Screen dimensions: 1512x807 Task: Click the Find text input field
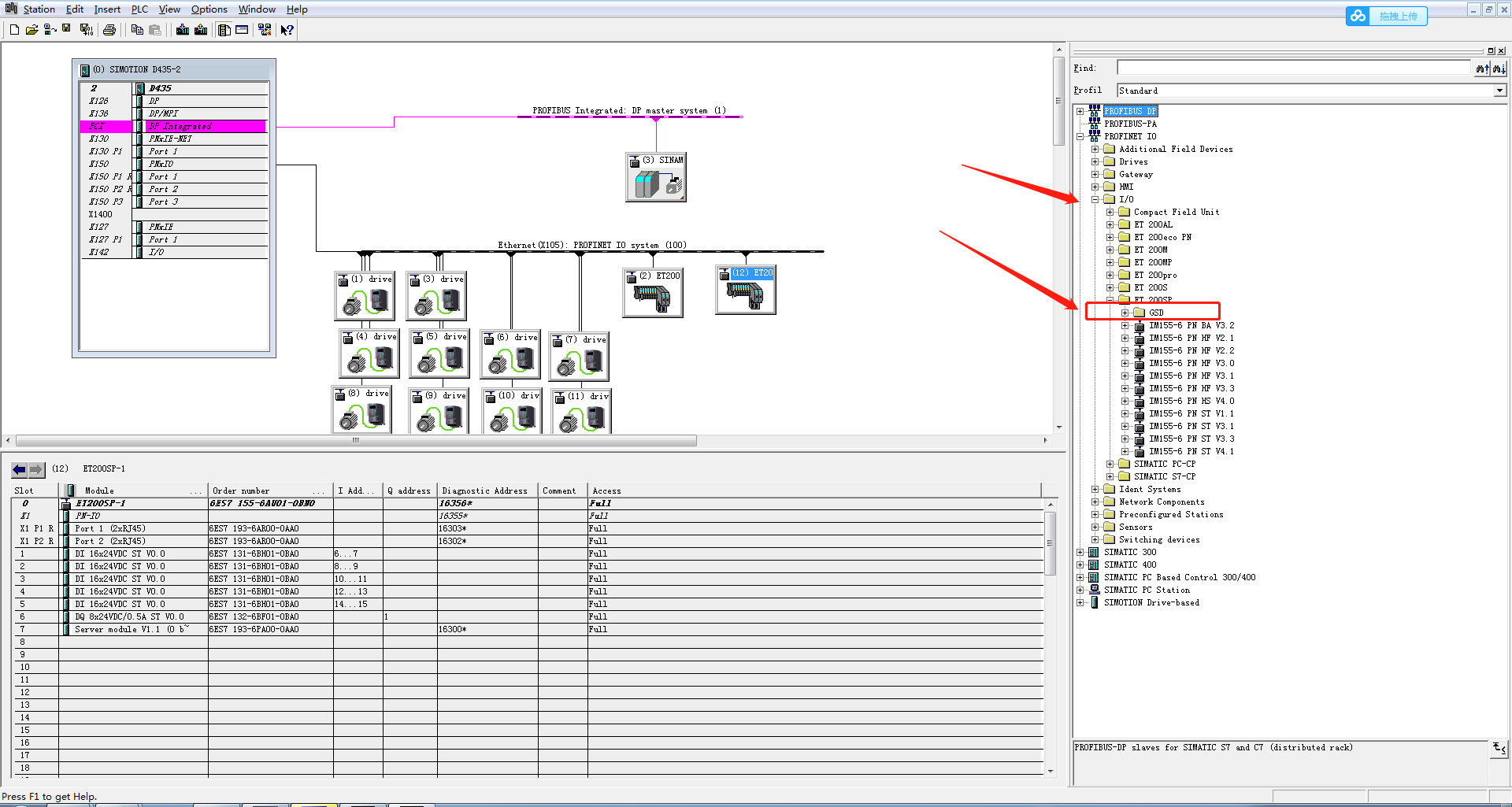point(1294,68)
